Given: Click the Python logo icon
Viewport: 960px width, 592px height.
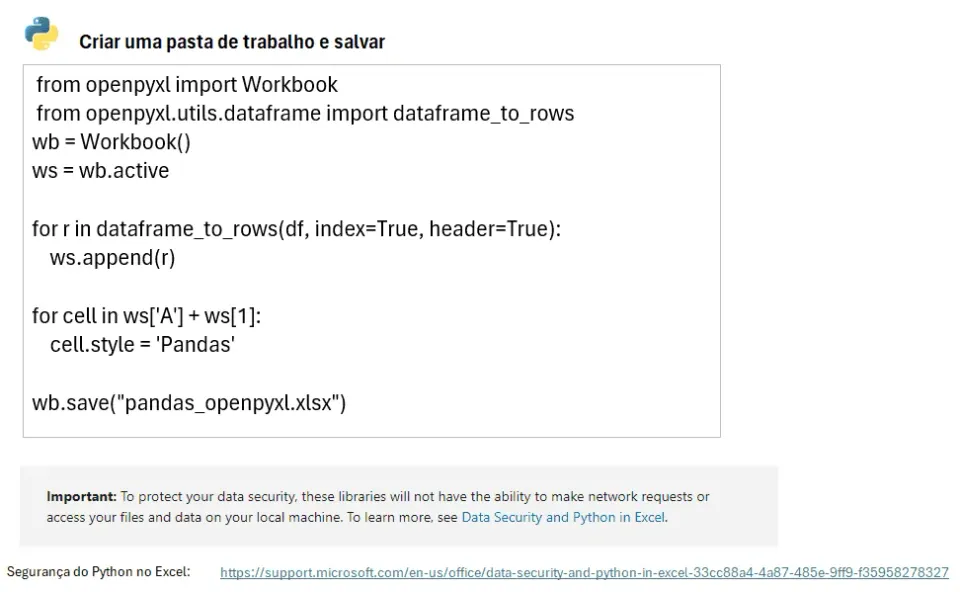Looking at the screenshot, I should point(42,33).
